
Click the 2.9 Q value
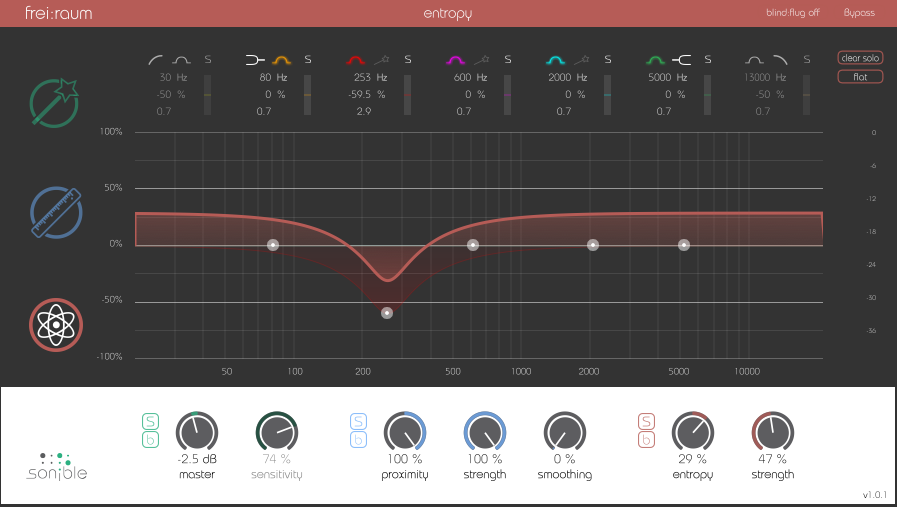point(364,111)
